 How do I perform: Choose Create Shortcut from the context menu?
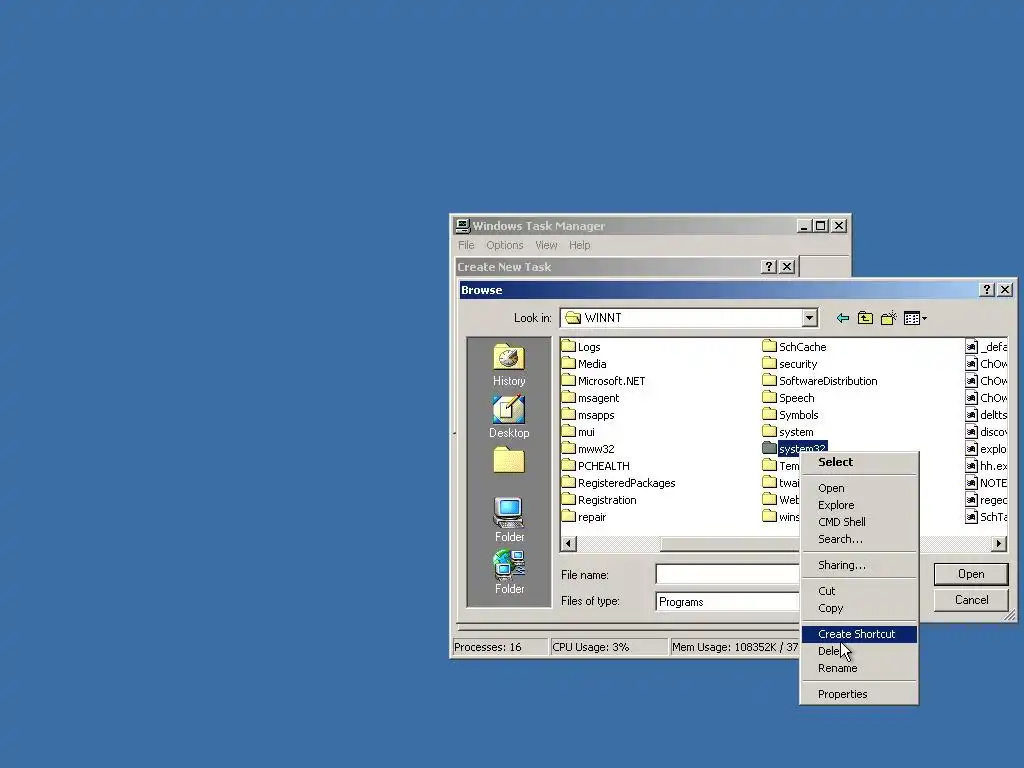(859, 634)
